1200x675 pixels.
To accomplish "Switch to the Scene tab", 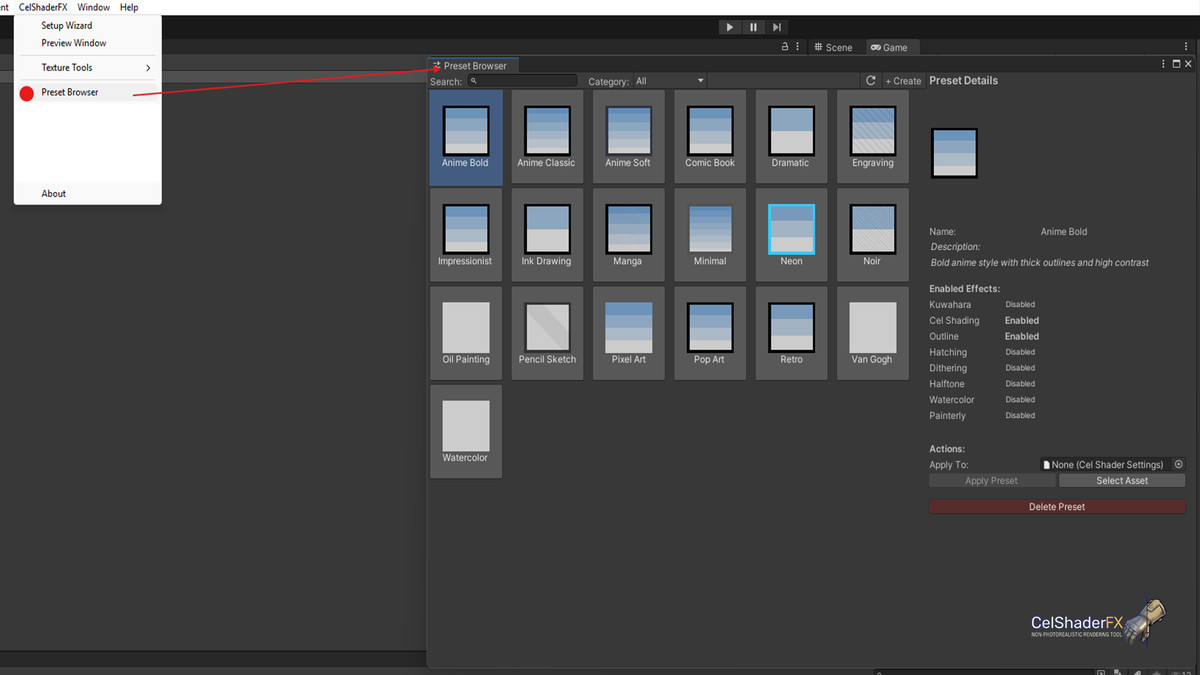I will [x=833, y=47].
